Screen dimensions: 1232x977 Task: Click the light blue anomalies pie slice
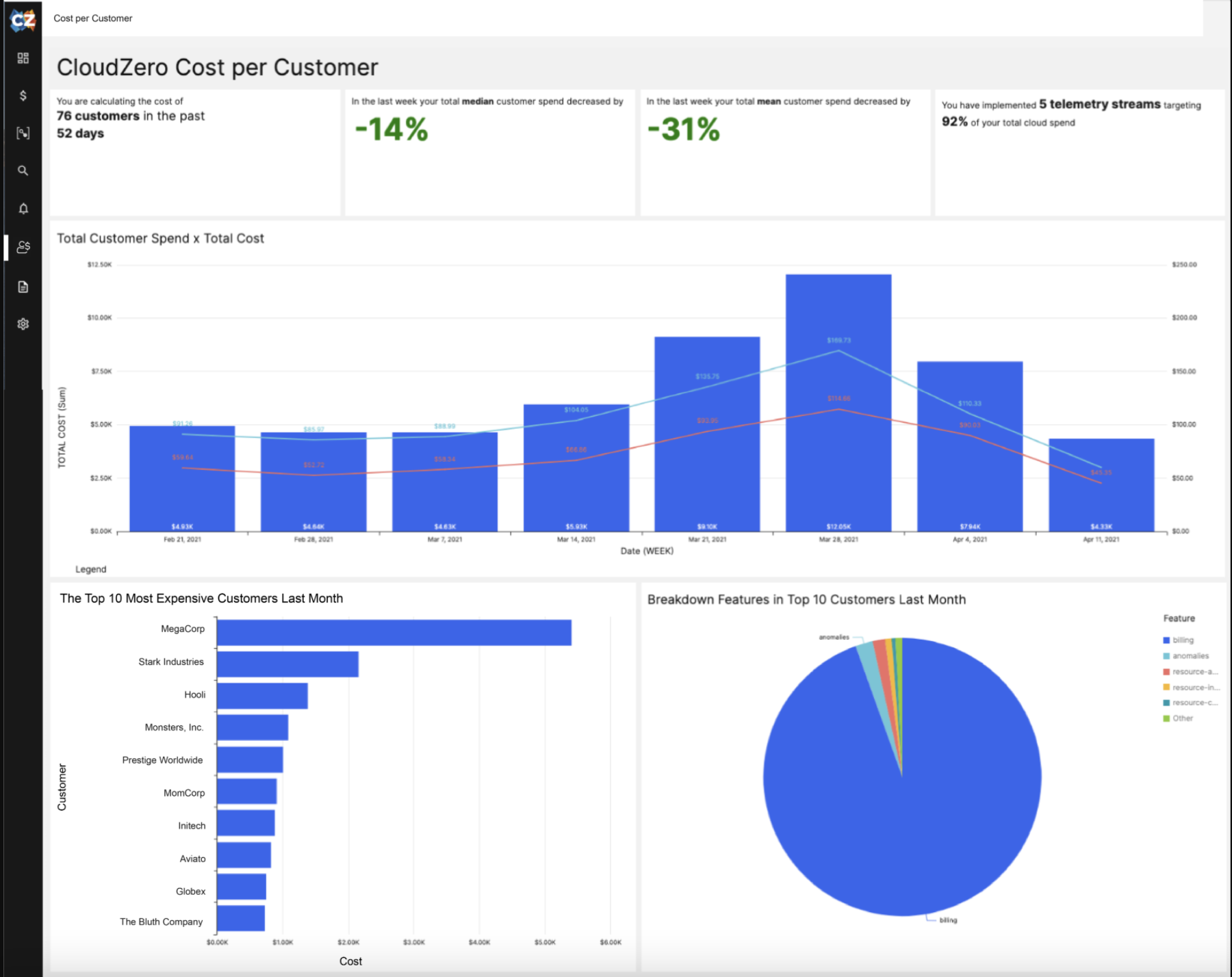(871, 667)
